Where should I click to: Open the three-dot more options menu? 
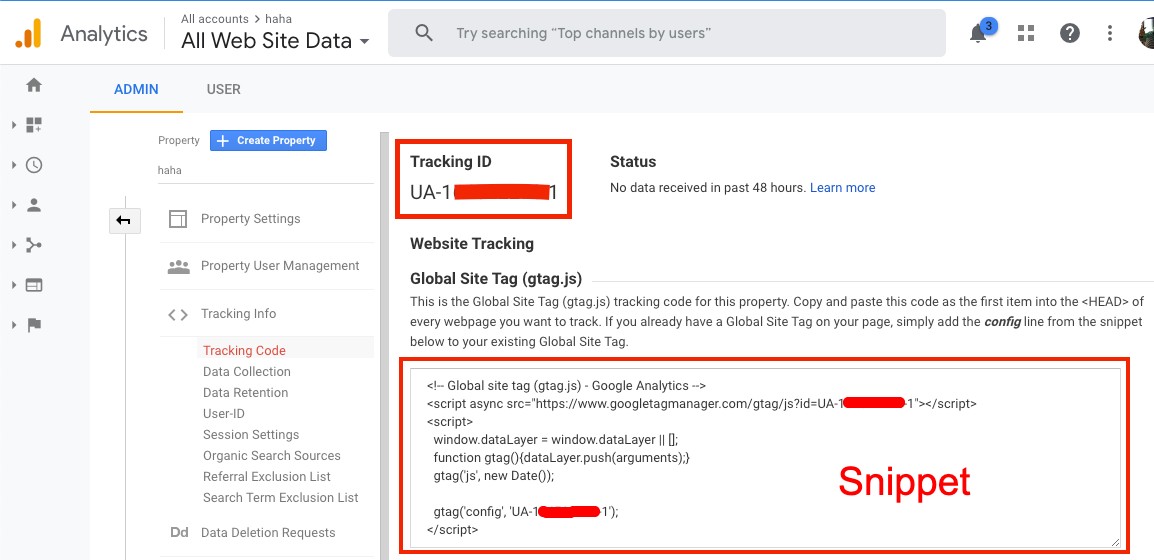(x=1110, y=33)
